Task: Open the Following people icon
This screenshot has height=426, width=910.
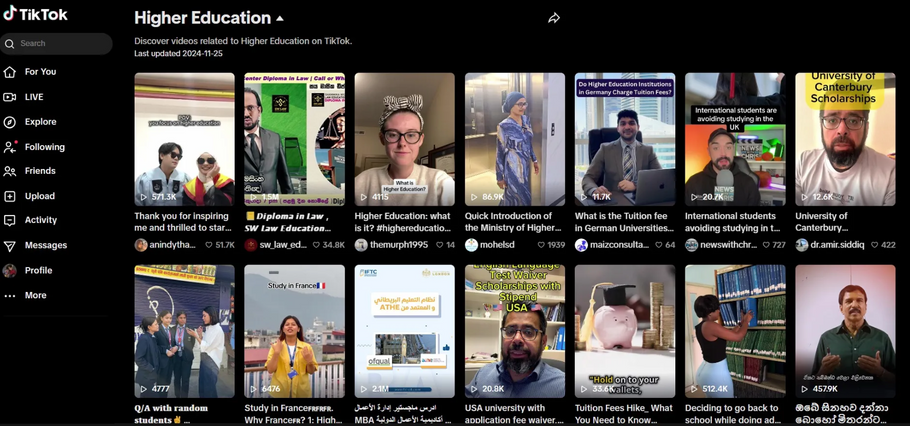Action: click(9, 147)
